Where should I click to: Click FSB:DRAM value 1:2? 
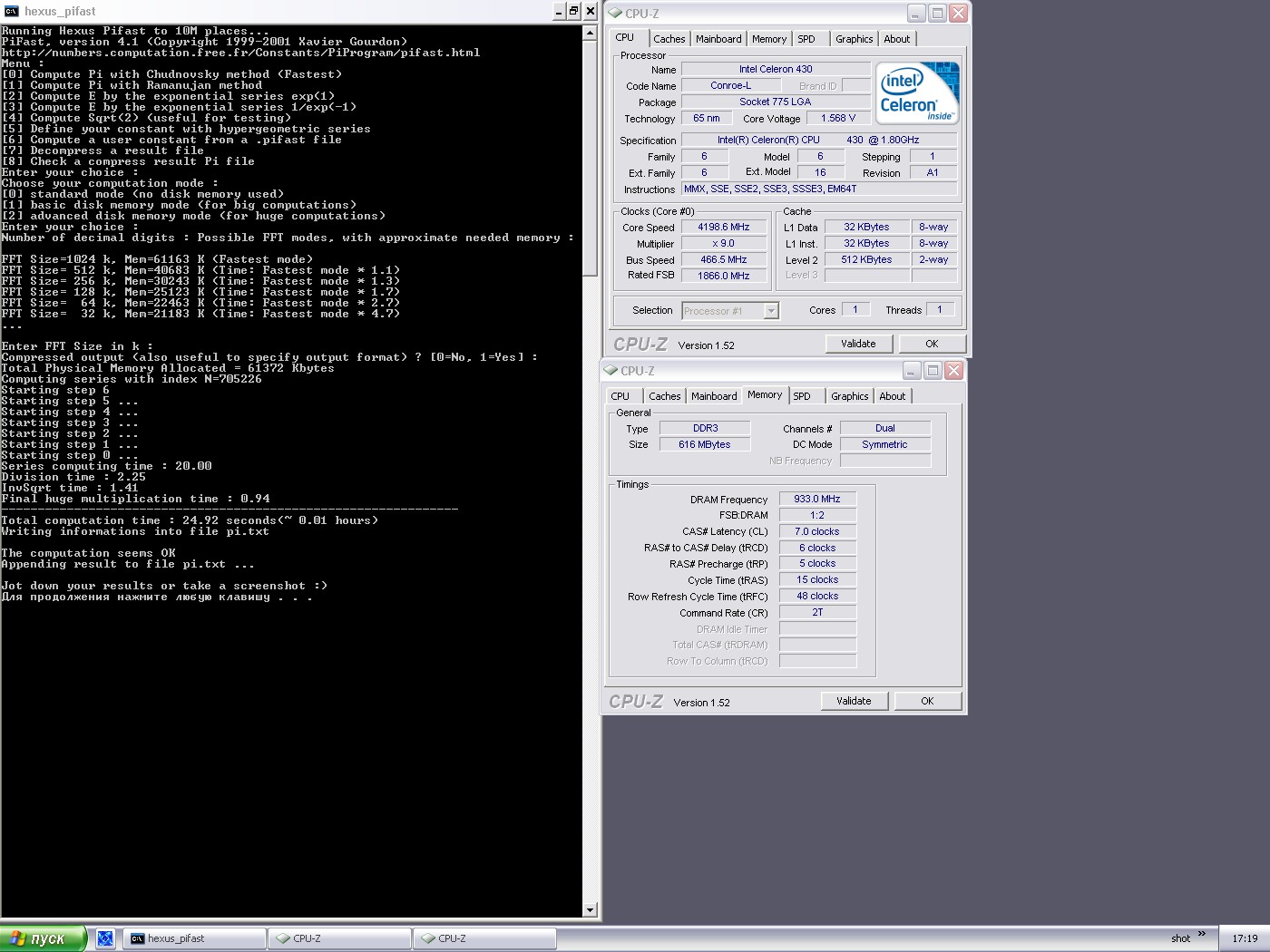818,515
